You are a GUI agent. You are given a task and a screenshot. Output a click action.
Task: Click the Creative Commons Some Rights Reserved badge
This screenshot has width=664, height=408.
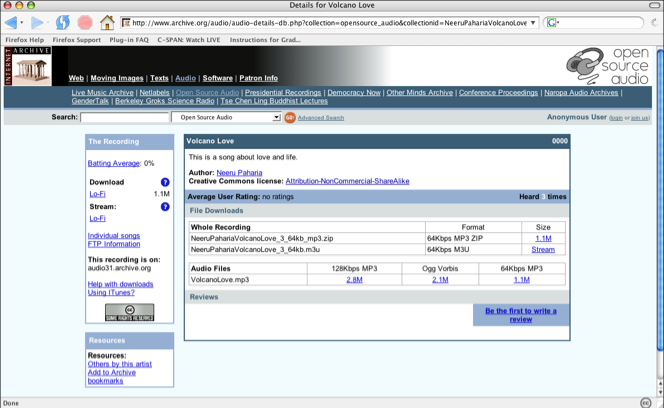(130, 313)
